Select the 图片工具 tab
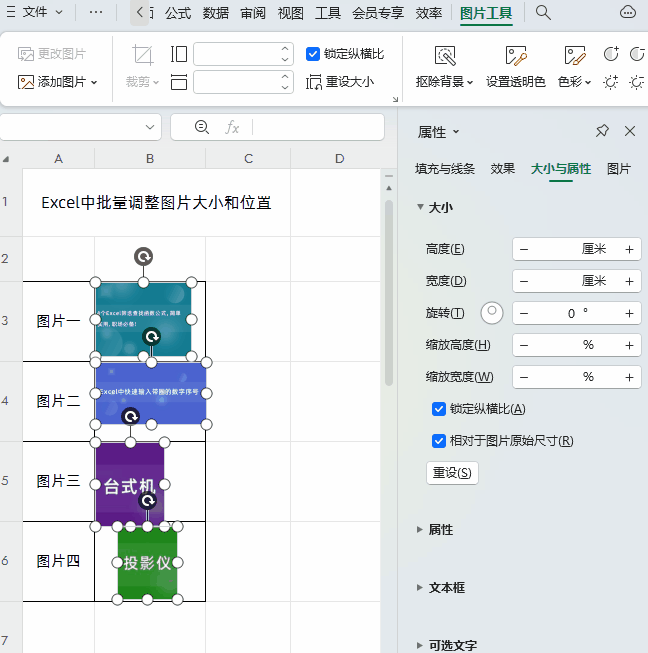Viewport: 648px width, 653px height. [x=486, y=13]
